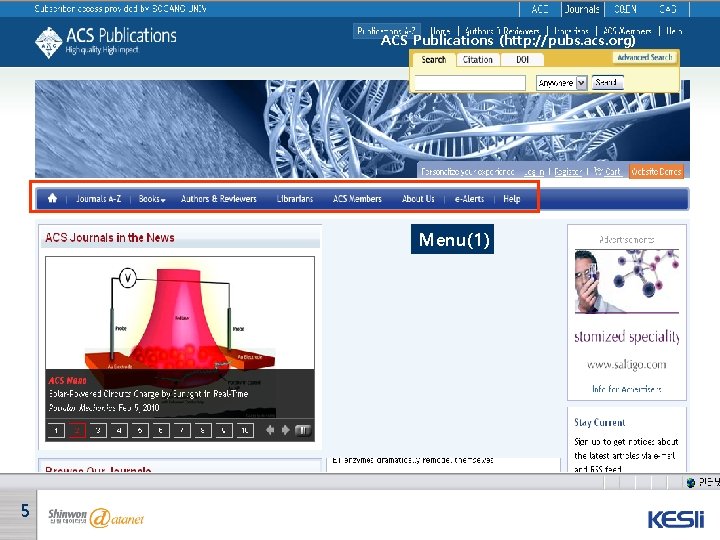Viewport: 720px width, 540px height.
Task: Expand the Anywhere search scope dropdown
Action: tap(562, 83)
